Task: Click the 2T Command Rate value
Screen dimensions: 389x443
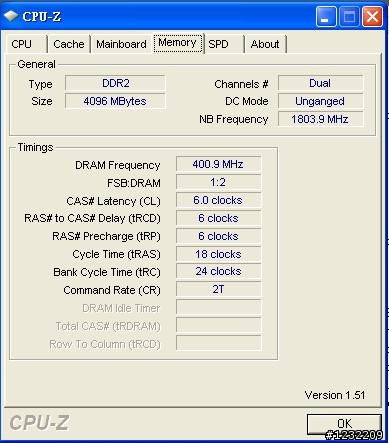Action: (218, 289)
